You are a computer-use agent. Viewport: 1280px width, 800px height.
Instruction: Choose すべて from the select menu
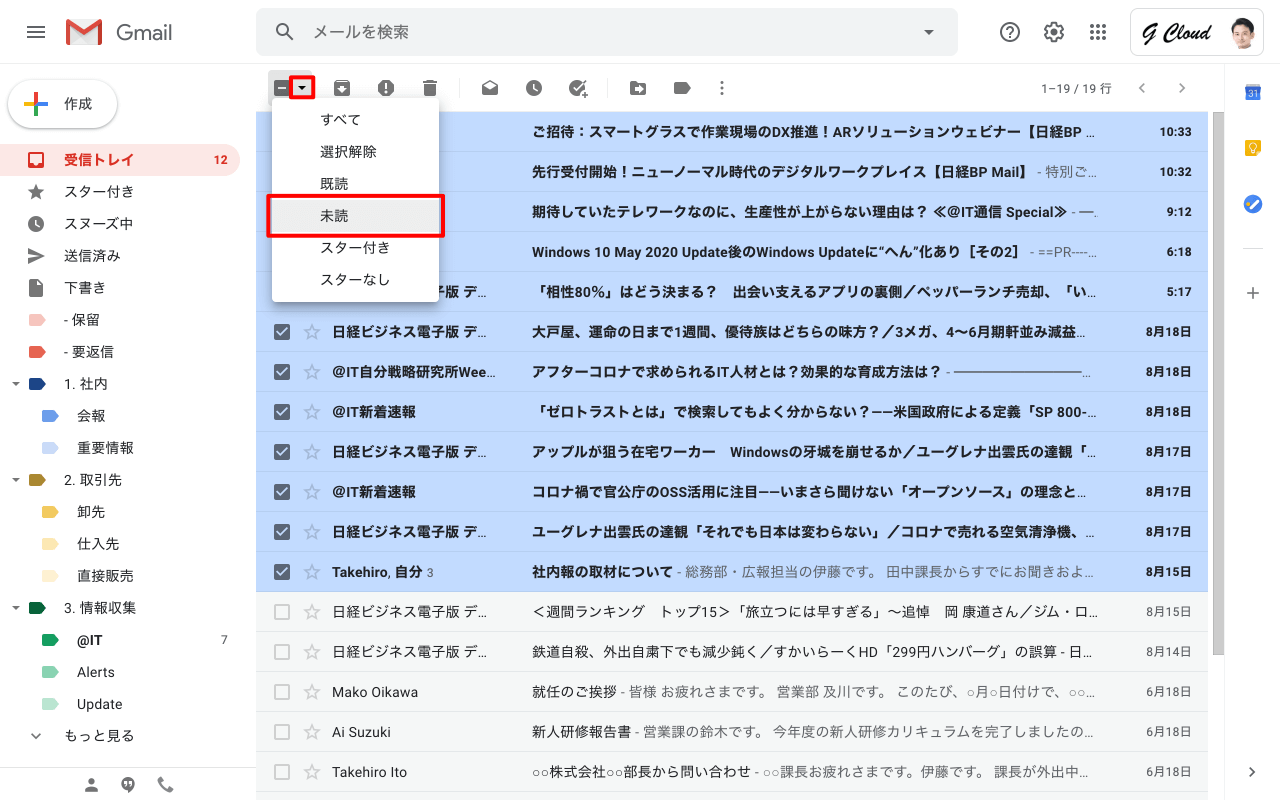click(x=355, y=120)
